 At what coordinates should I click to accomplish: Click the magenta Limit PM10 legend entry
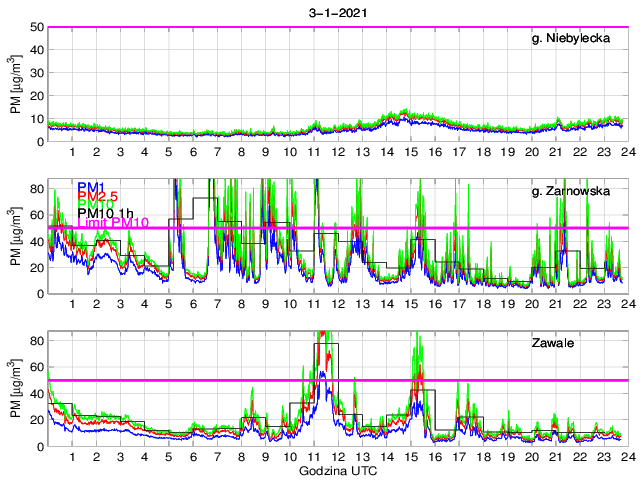coord(112,223)
